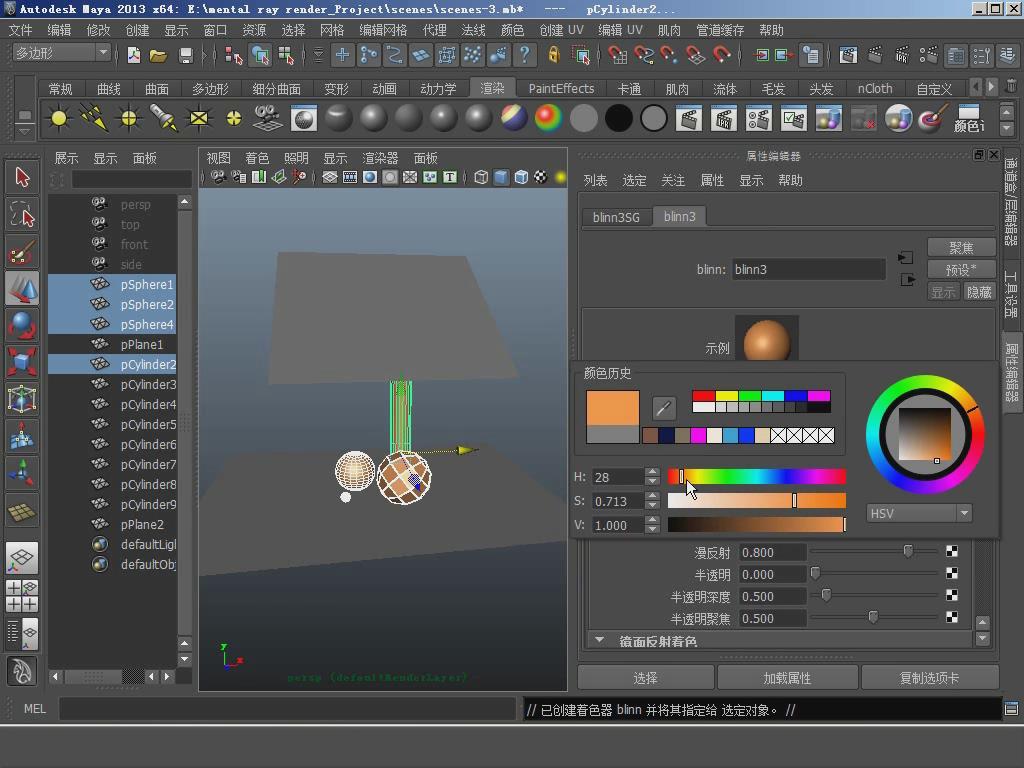Click the 选择 button at bottom

(645, 678)
